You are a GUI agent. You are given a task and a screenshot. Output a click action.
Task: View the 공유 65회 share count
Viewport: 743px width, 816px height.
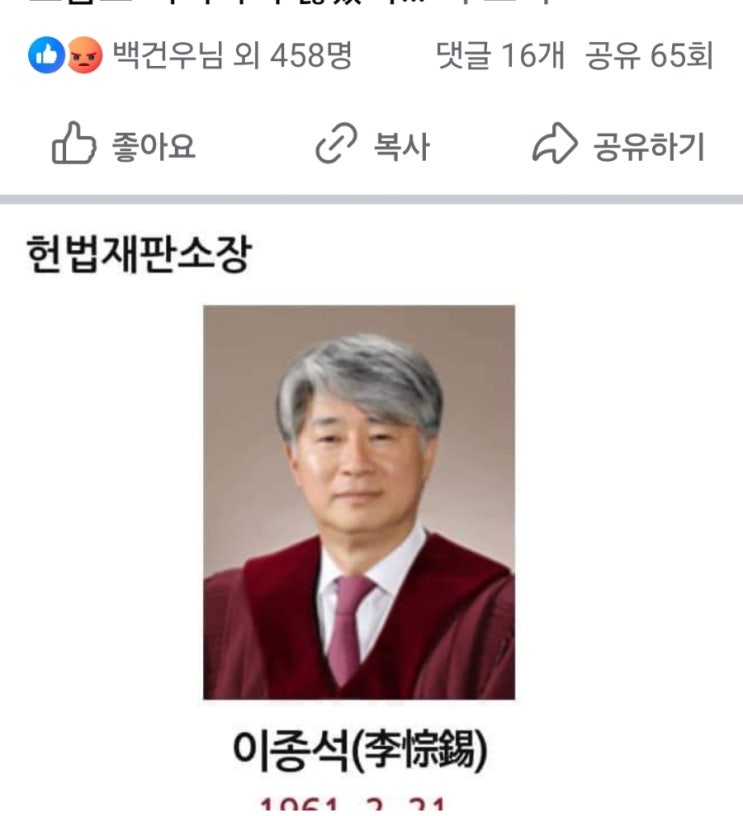(x=649, y=55)
